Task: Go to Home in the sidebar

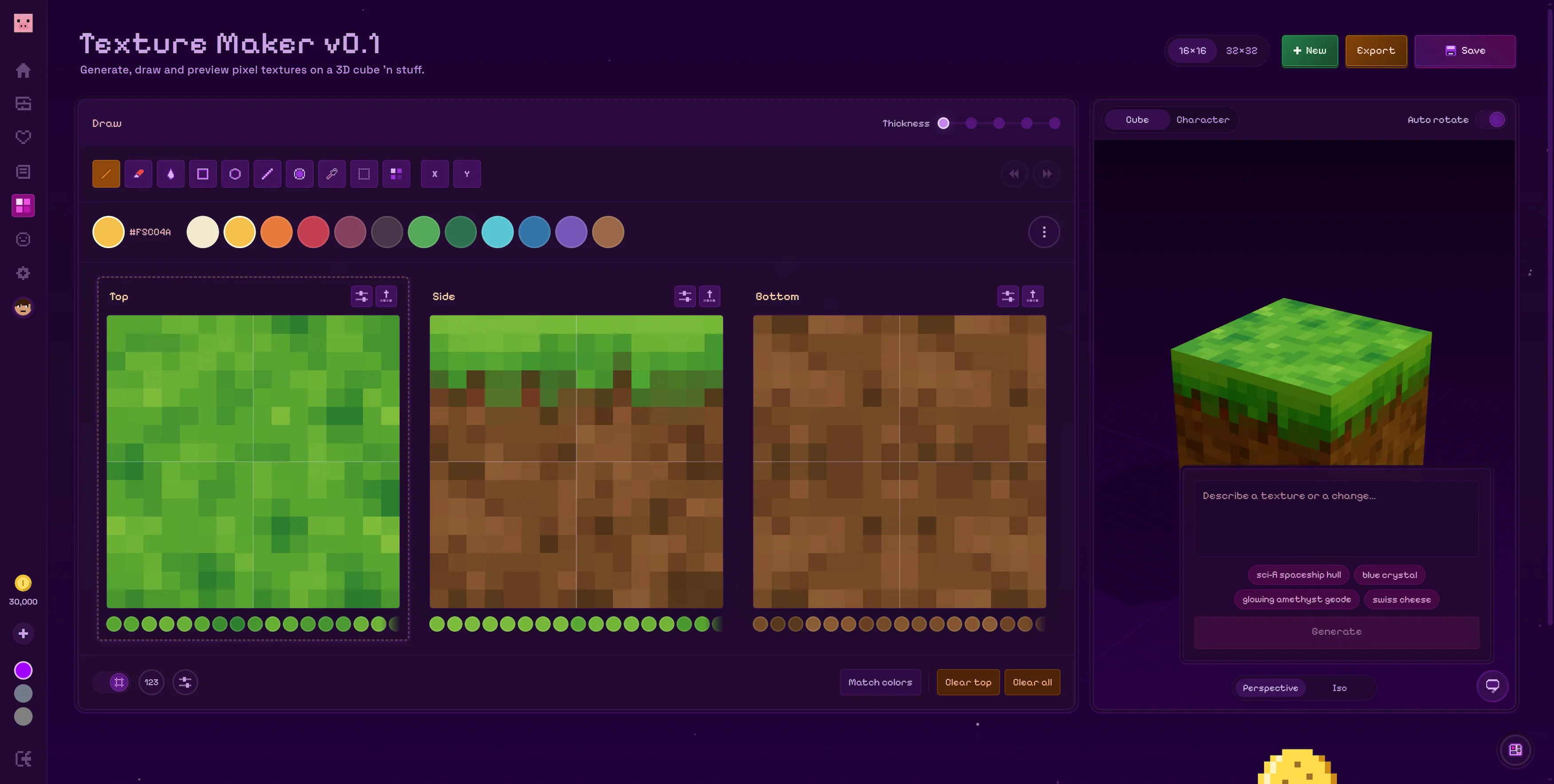Action: click(24, 71)
